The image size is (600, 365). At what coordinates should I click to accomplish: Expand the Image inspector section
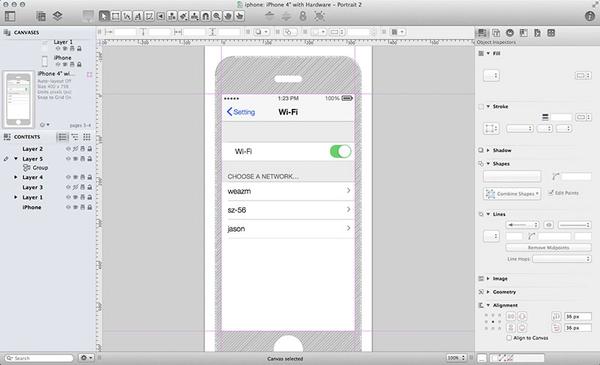(x=488, y=279)
